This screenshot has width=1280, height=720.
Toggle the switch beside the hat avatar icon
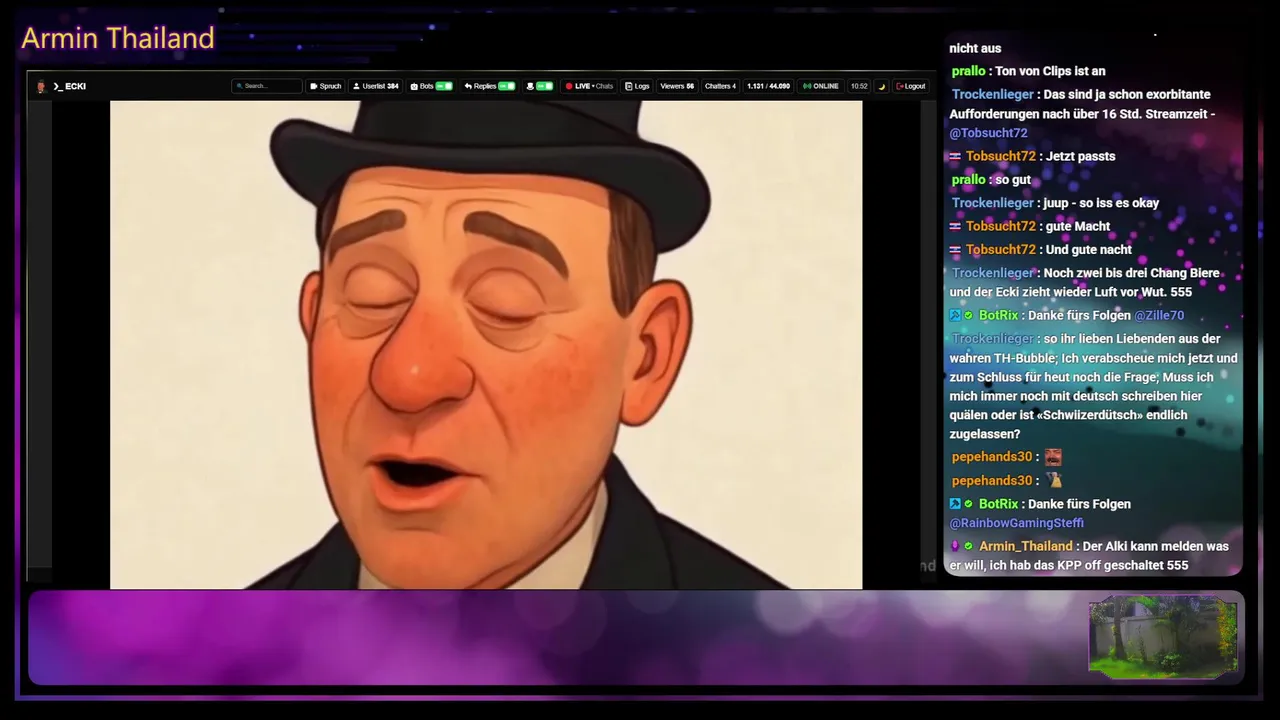pyautogui.click(x=544, y=86)
